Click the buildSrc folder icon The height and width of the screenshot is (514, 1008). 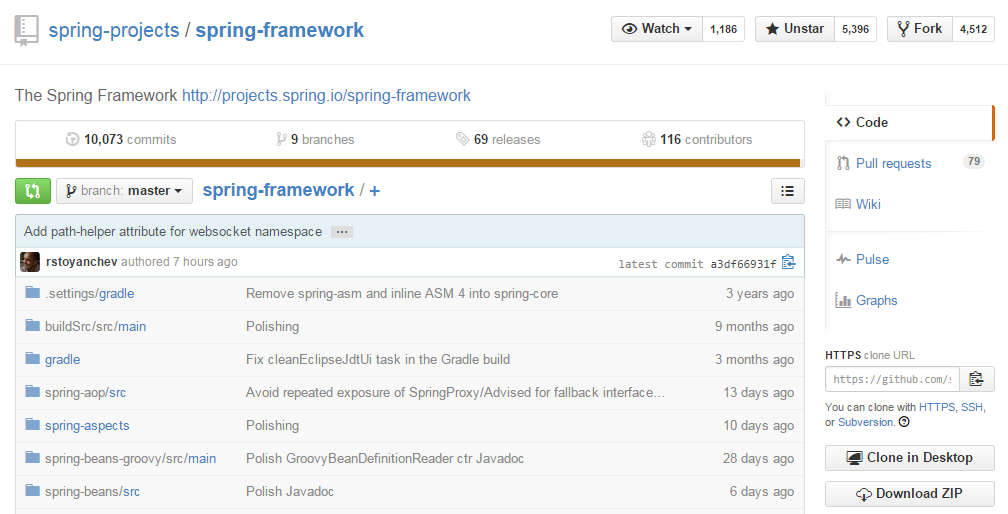coord(33,326)
